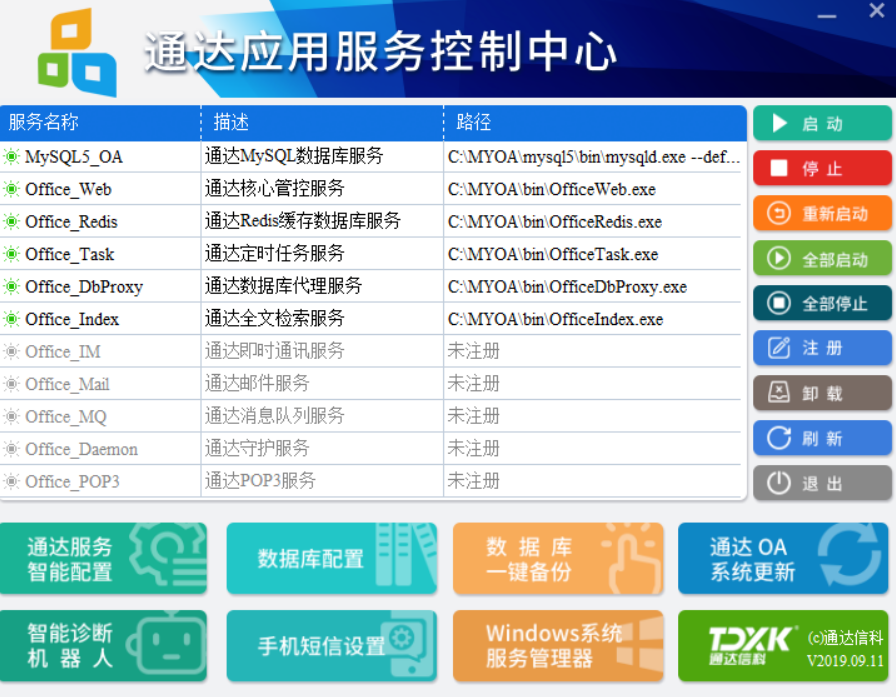896x697 pixels.
Task: Select the Office_DbProxy service name
Action: click(84, 287)
